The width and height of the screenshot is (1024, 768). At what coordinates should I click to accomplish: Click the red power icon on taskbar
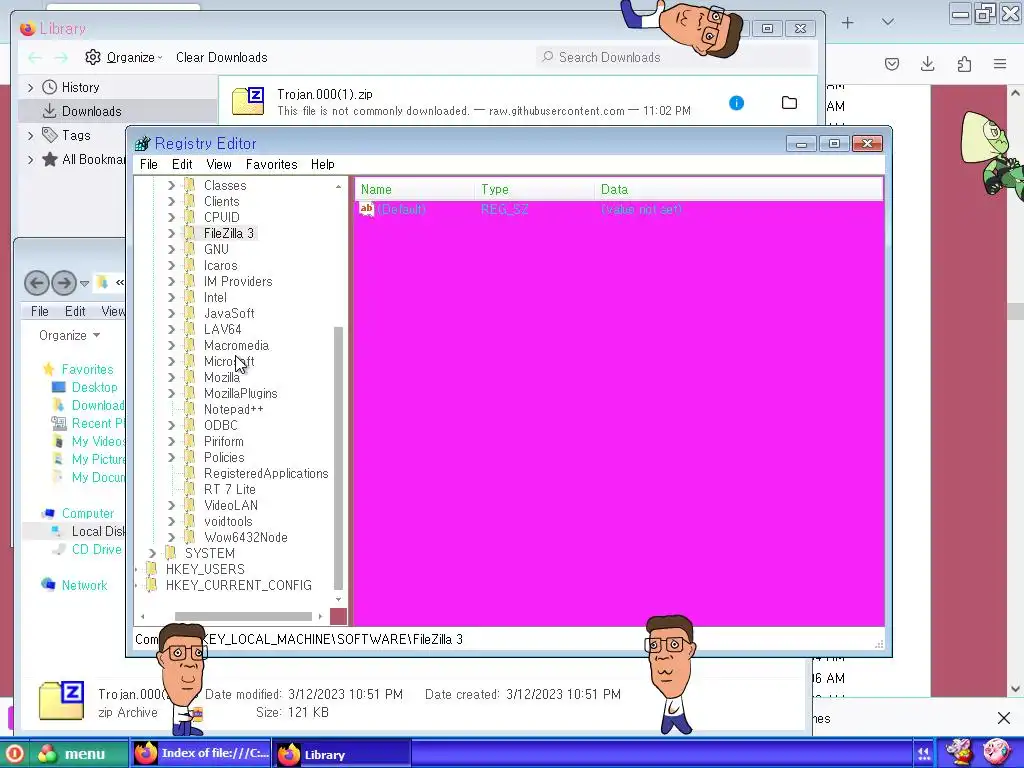[14, 754]
